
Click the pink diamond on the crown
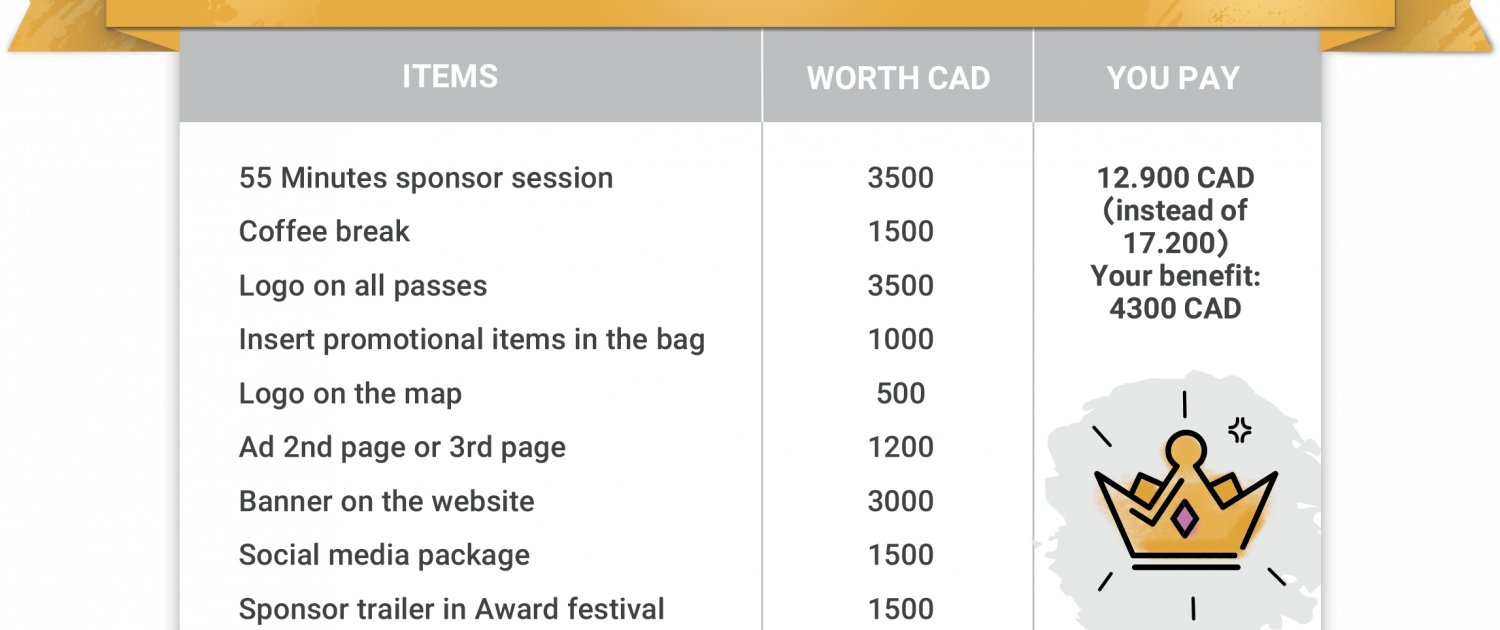click(1185, 517)
